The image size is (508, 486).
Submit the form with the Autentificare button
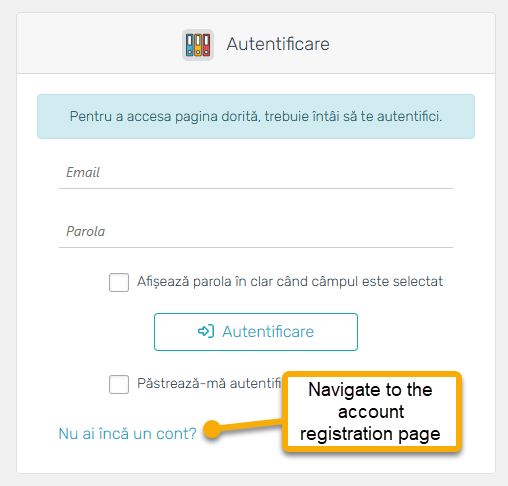[256, 332]
